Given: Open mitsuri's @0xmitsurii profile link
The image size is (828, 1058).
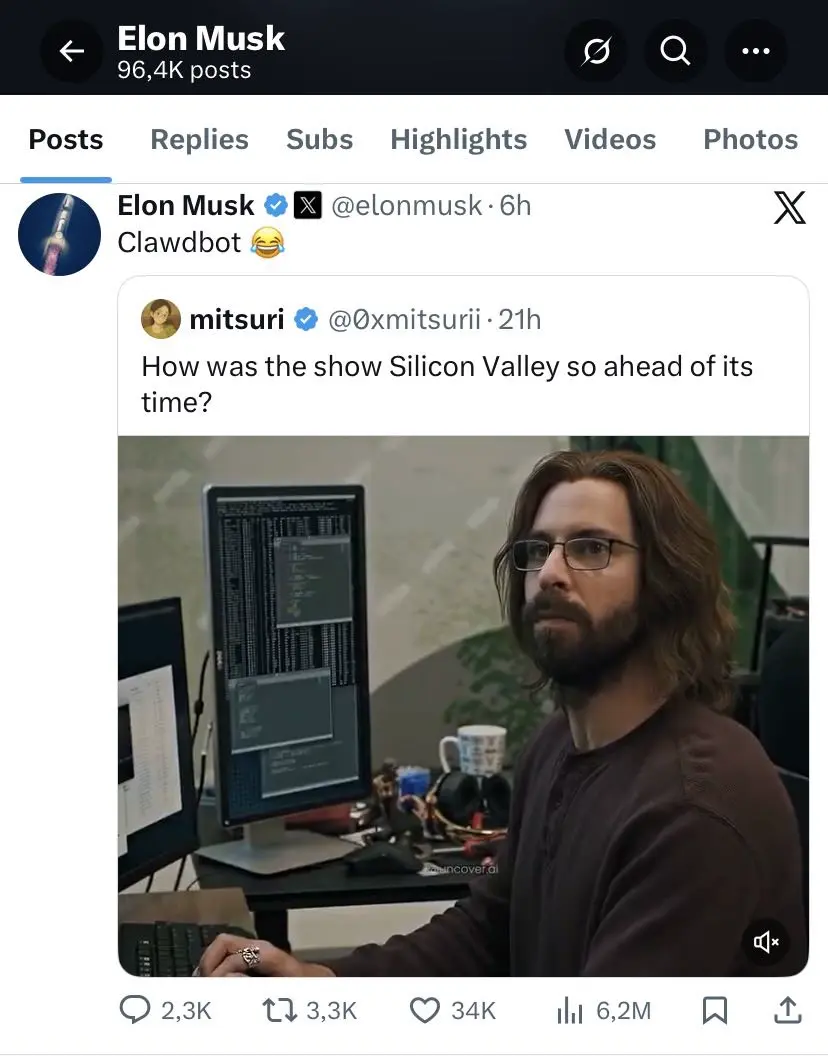Looking at the screenshot, I should (404, 319).
